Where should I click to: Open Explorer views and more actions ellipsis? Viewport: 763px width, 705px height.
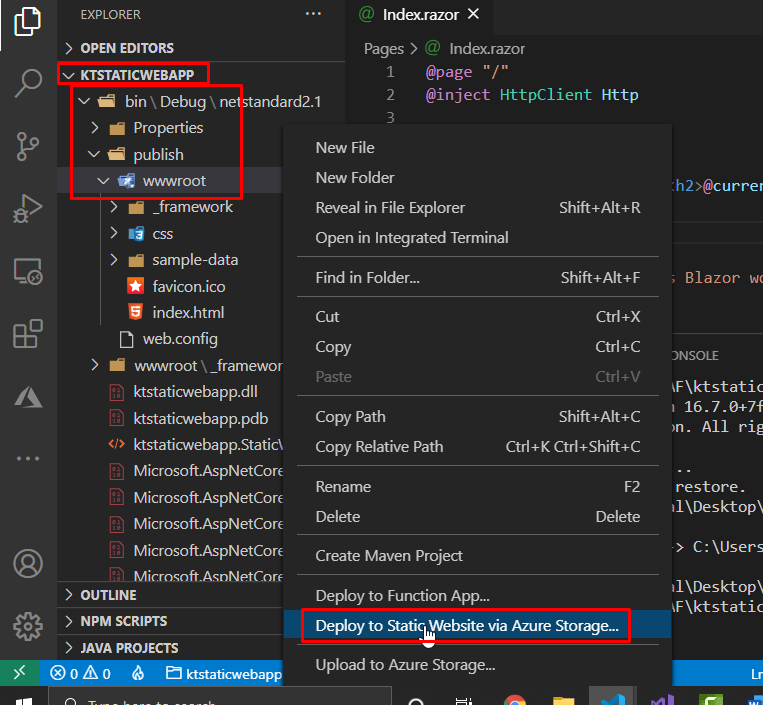[313, 14]
